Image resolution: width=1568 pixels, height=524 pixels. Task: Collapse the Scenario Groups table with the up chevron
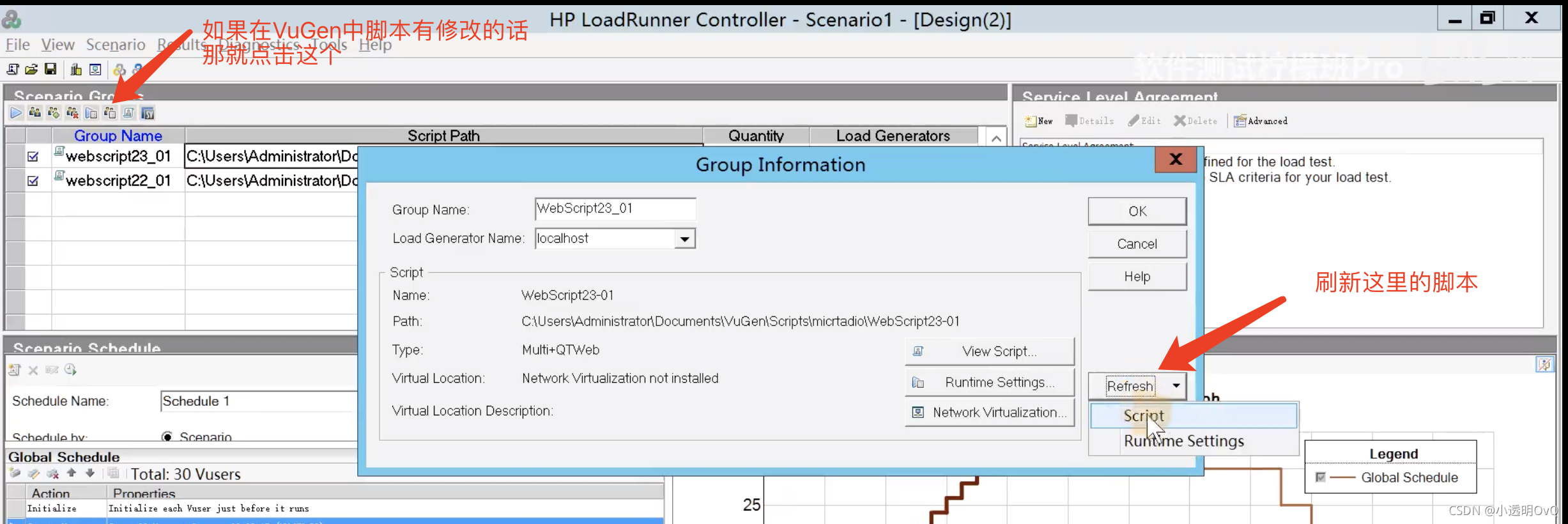pos(996,138)
